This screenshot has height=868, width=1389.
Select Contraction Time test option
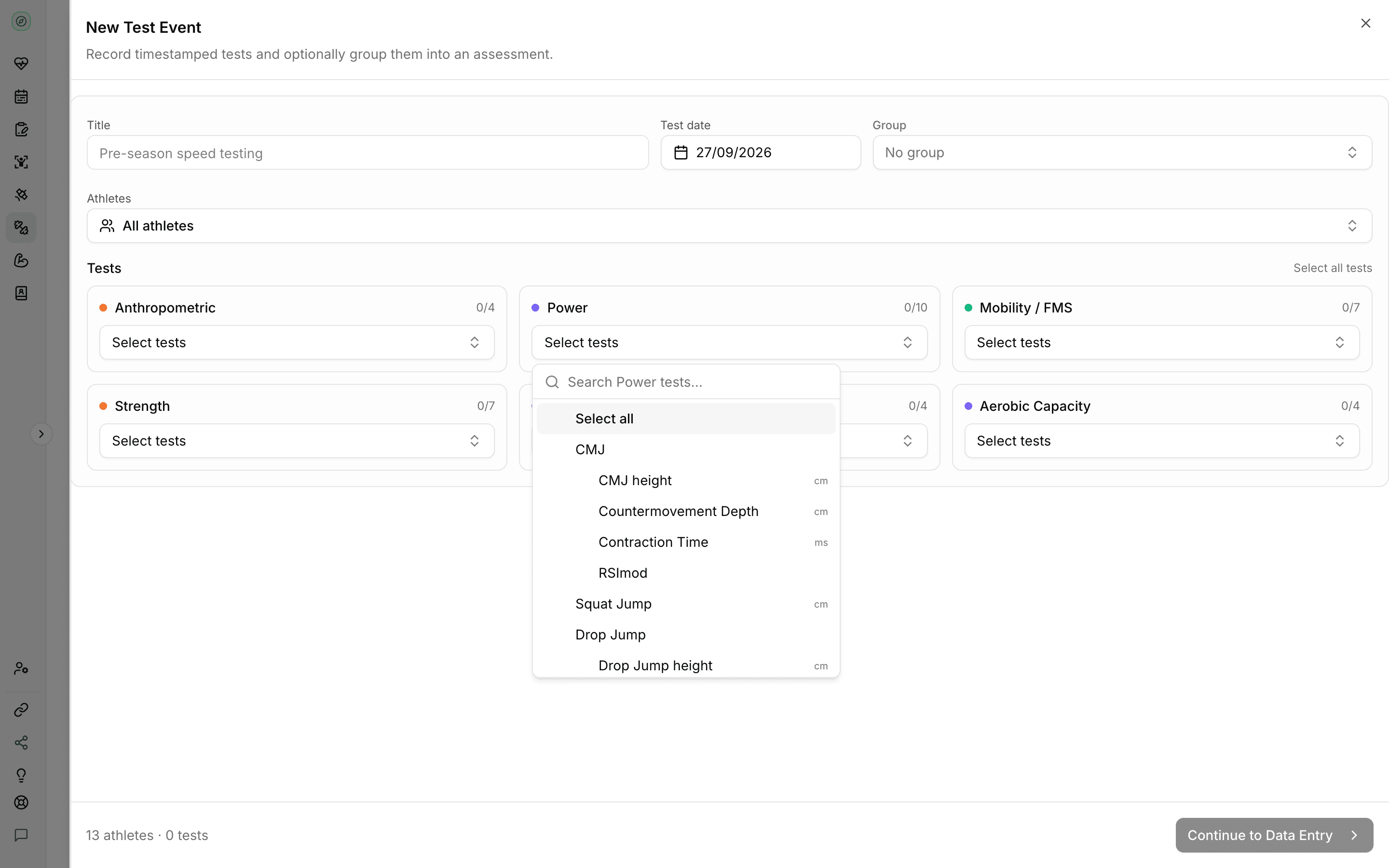(686, 542)
